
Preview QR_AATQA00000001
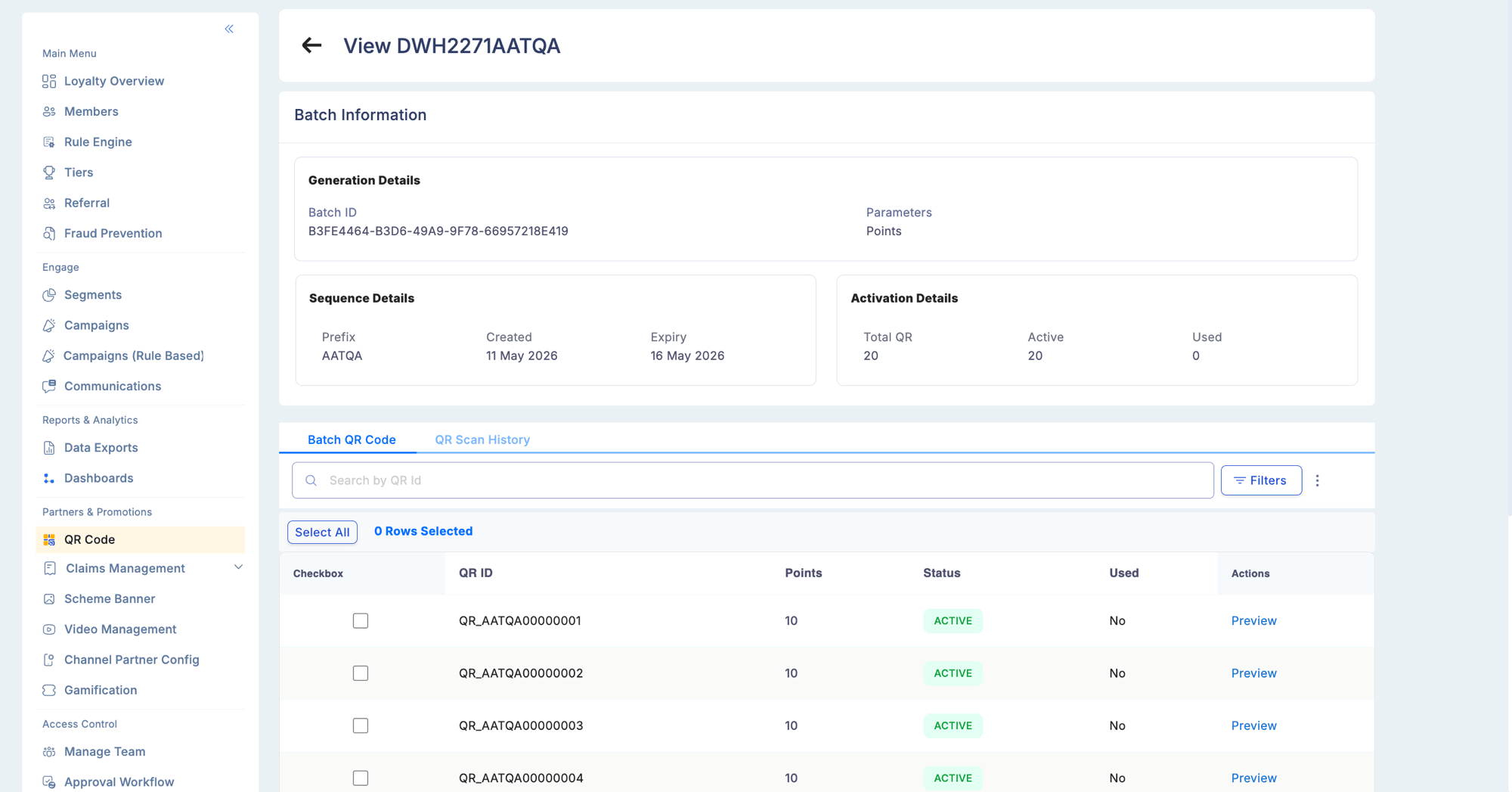[x=1253, y=621]
